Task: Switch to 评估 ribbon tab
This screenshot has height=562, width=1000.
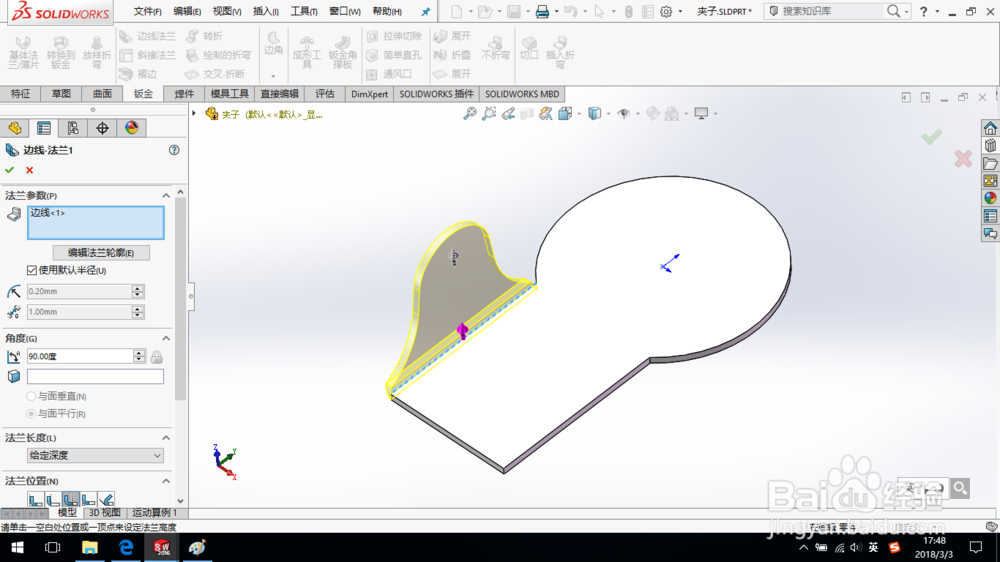Action: [325, 94]
